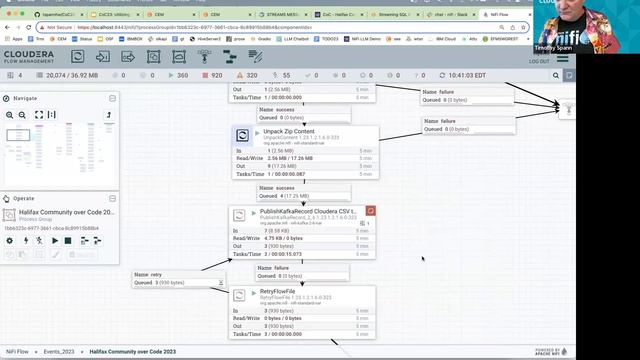Zoom in using Navigate panel icon
This screenshot has width=640, height=360.
click(x=9, y=115)
